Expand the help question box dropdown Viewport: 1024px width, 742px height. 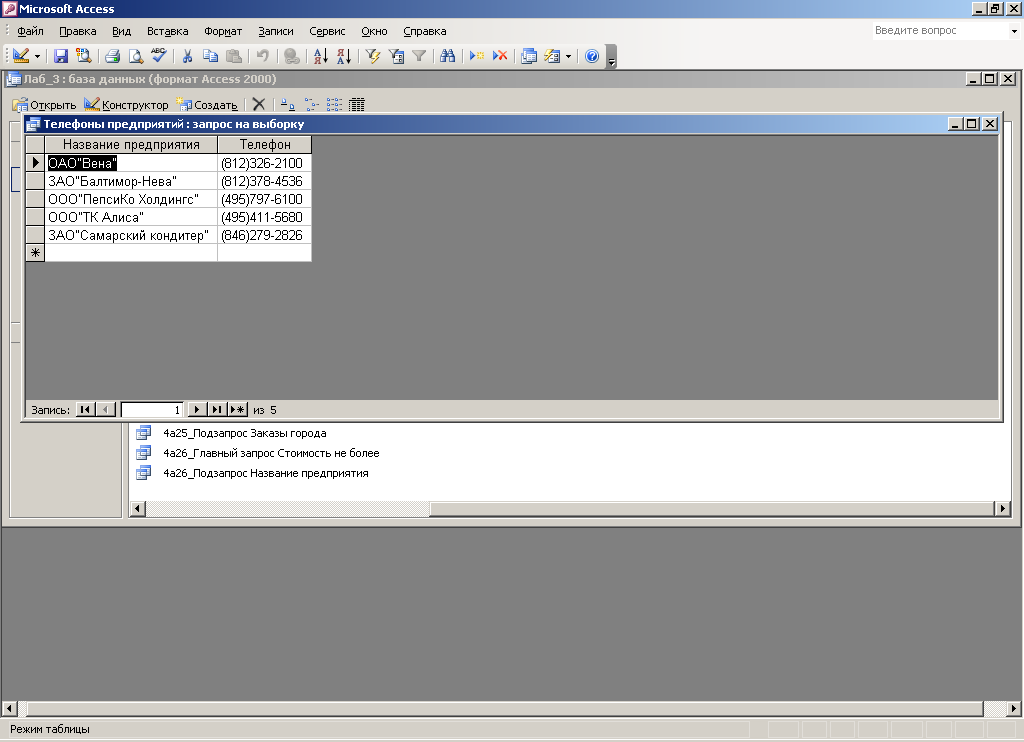1014,31
